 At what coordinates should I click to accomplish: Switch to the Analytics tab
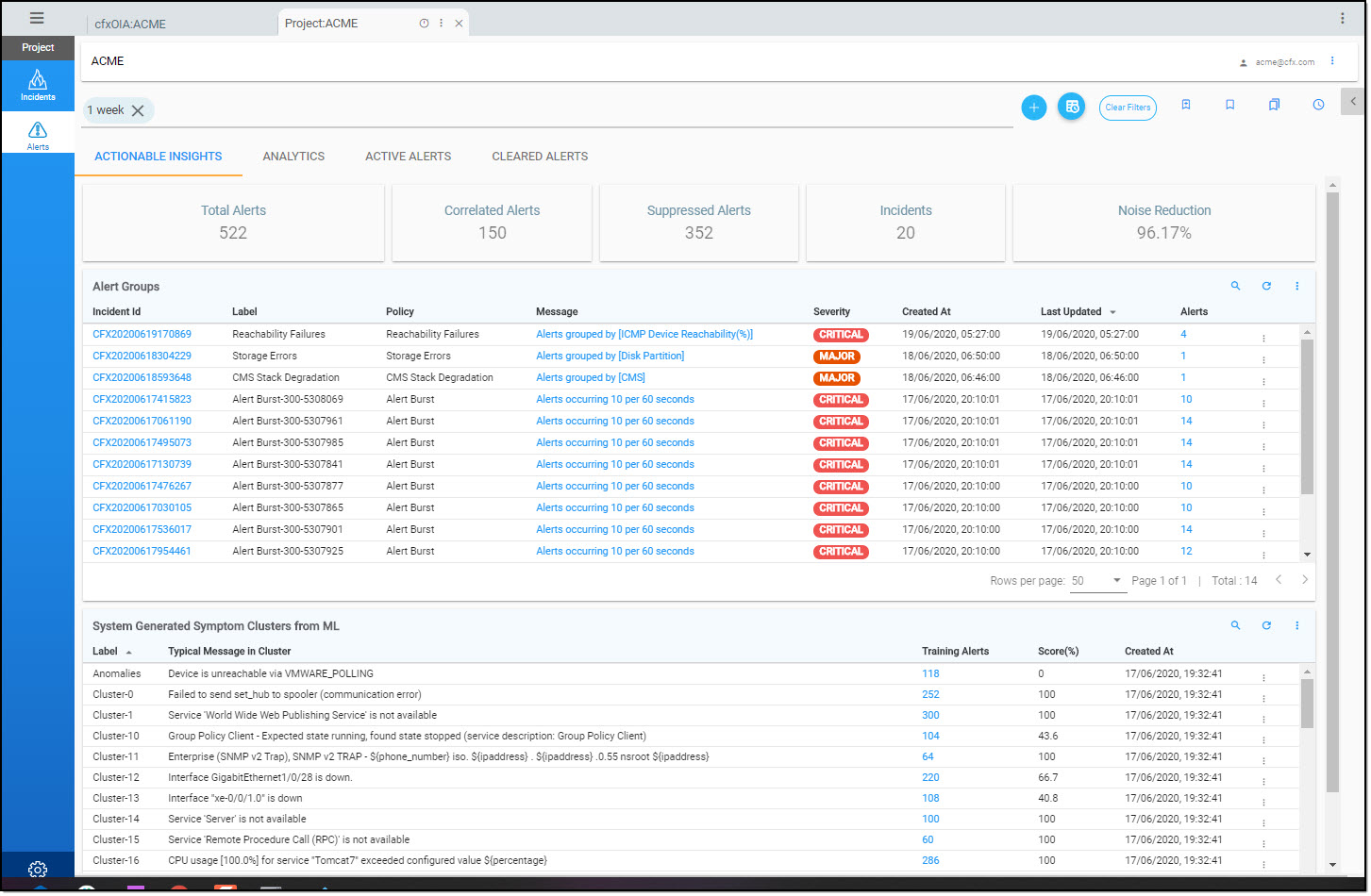pos(293,157)
